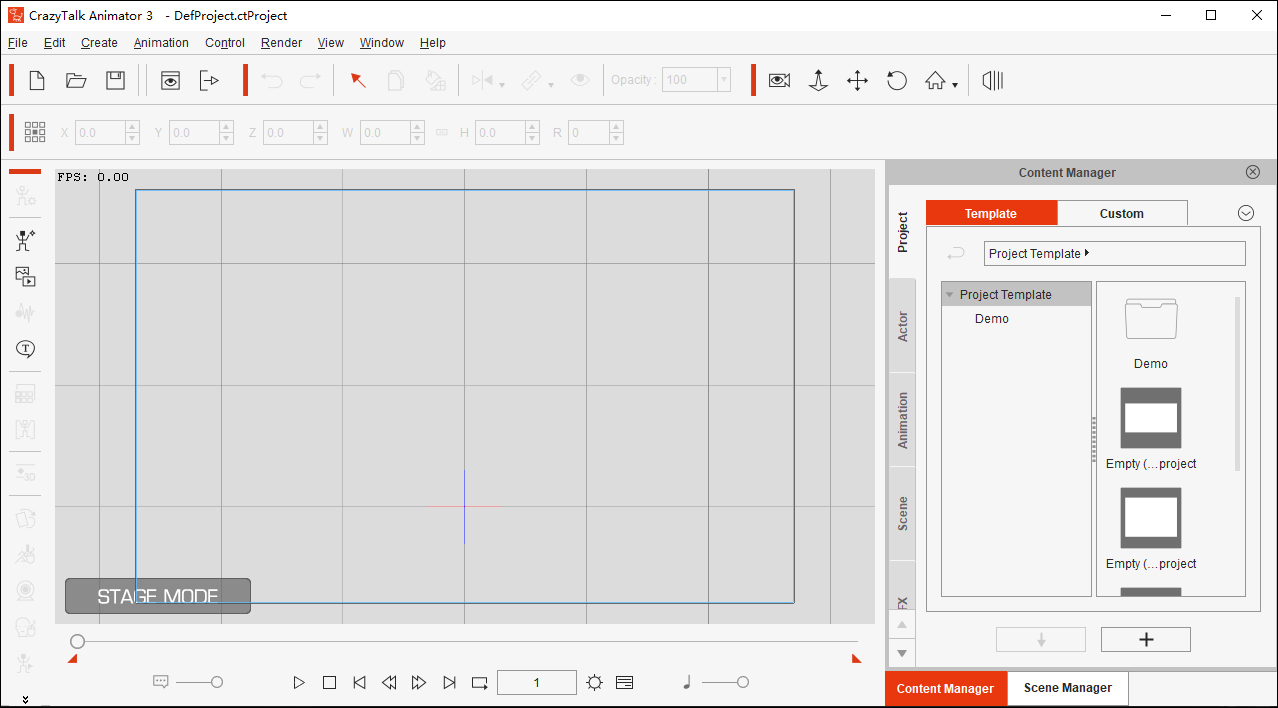
Task: Click the New Project icon
Action: (37, 81)
